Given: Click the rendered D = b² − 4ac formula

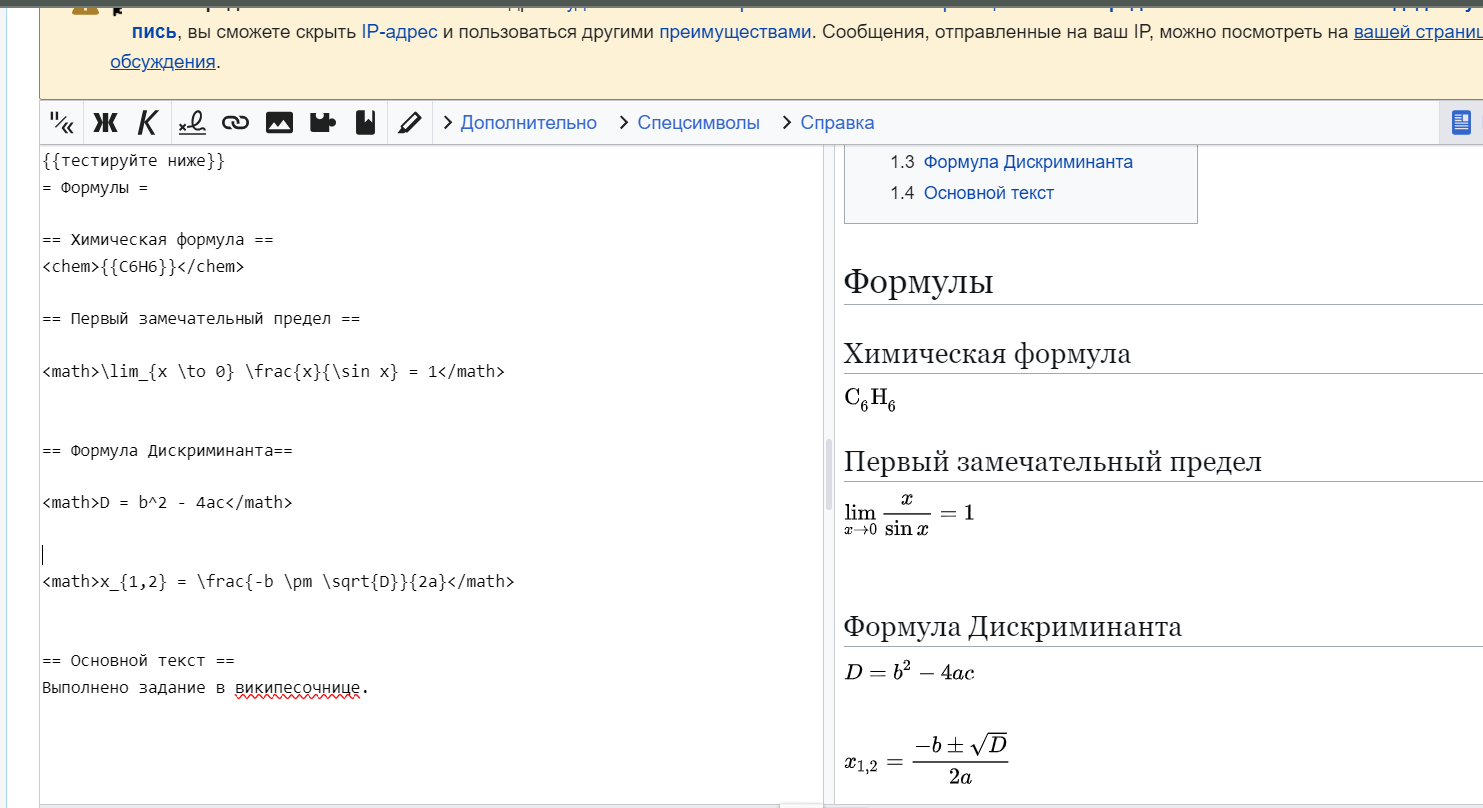Looking at the screenshot, I should 909,671.
